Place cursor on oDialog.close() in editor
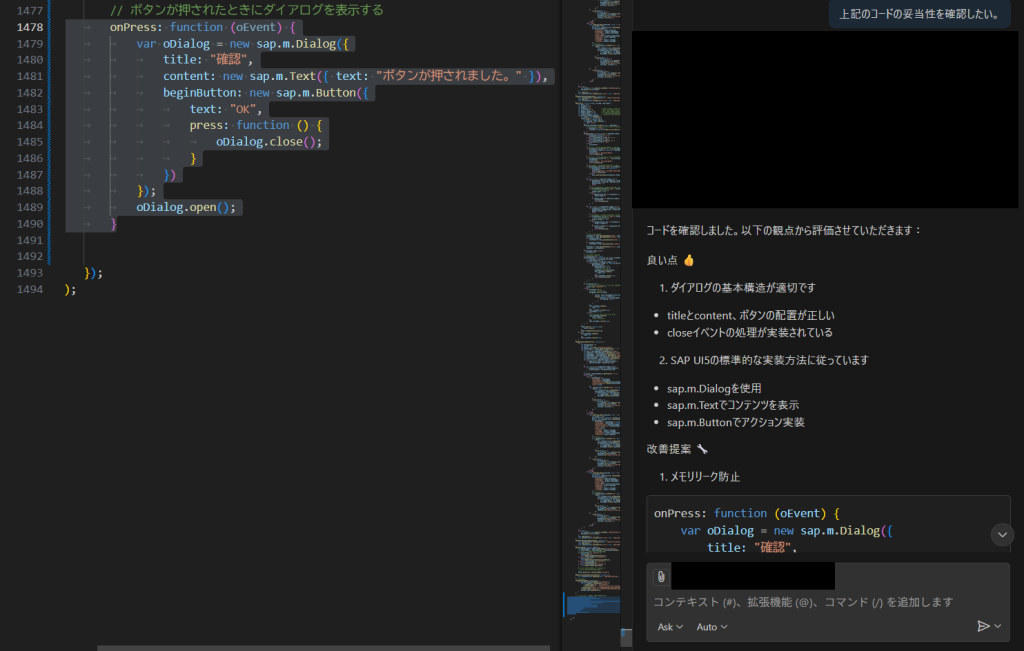The width and height of the screenshot is (1024, 651). click(268, 142)
